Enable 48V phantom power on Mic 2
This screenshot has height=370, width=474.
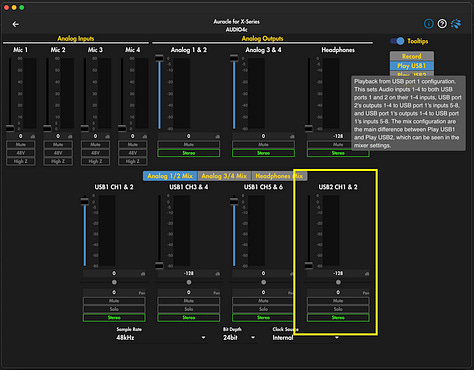click(58, 153)
